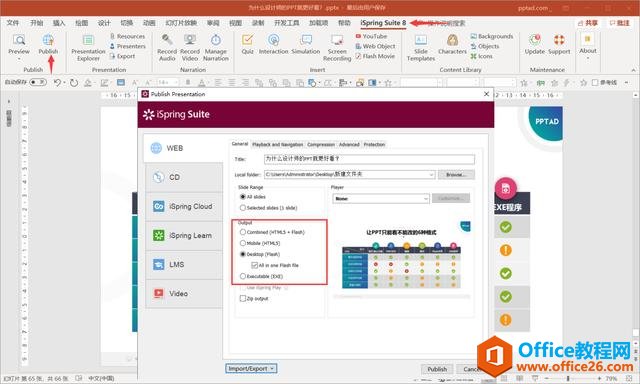Start Screen Recording
640x384 pixels.
click(x=337, y=48)
